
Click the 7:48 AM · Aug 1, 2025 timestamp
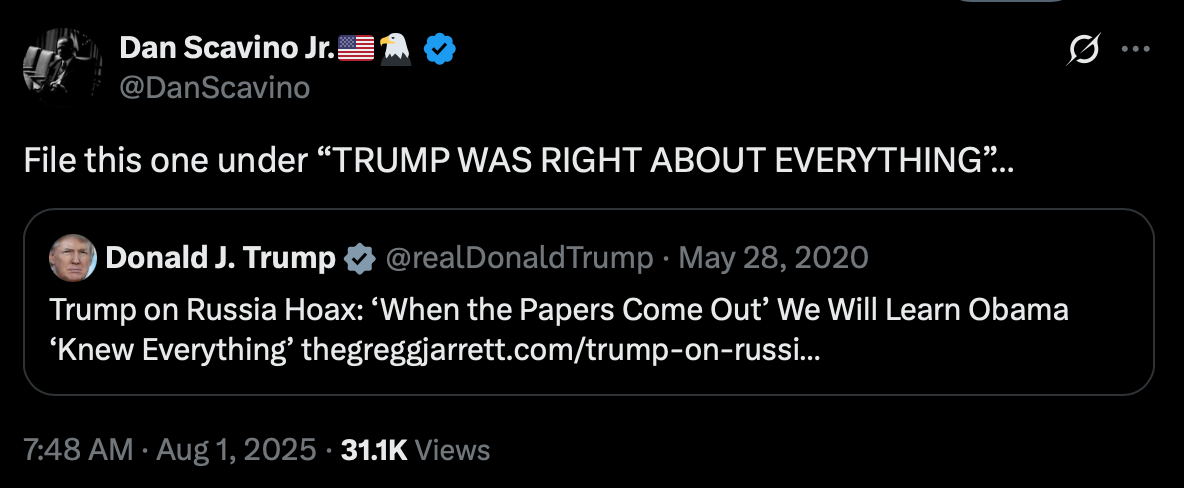click(x=168, y=450)
